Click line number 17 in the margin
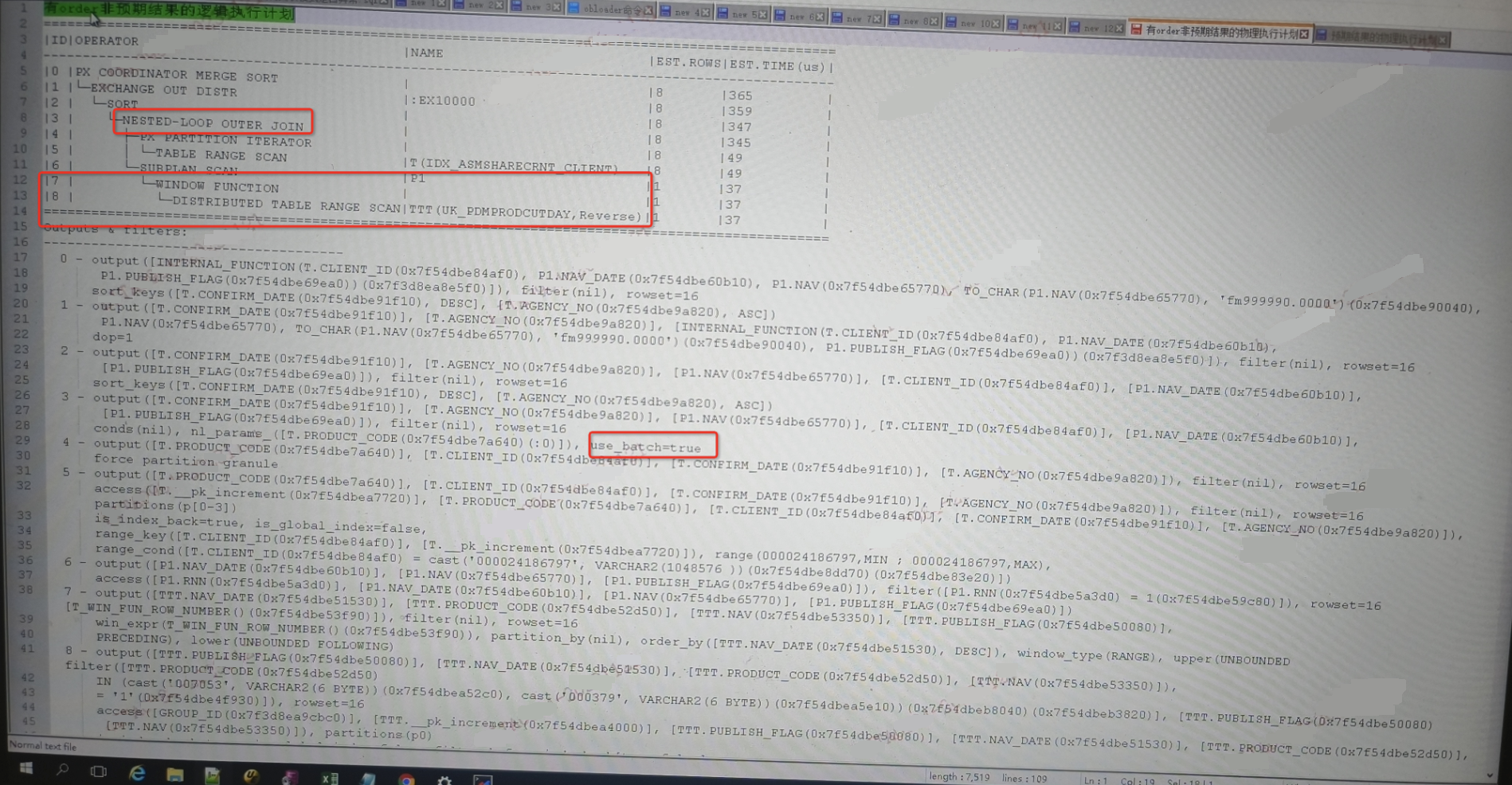Image resolution: width=1512 pixels, height=785 pixels. (20, 257)
